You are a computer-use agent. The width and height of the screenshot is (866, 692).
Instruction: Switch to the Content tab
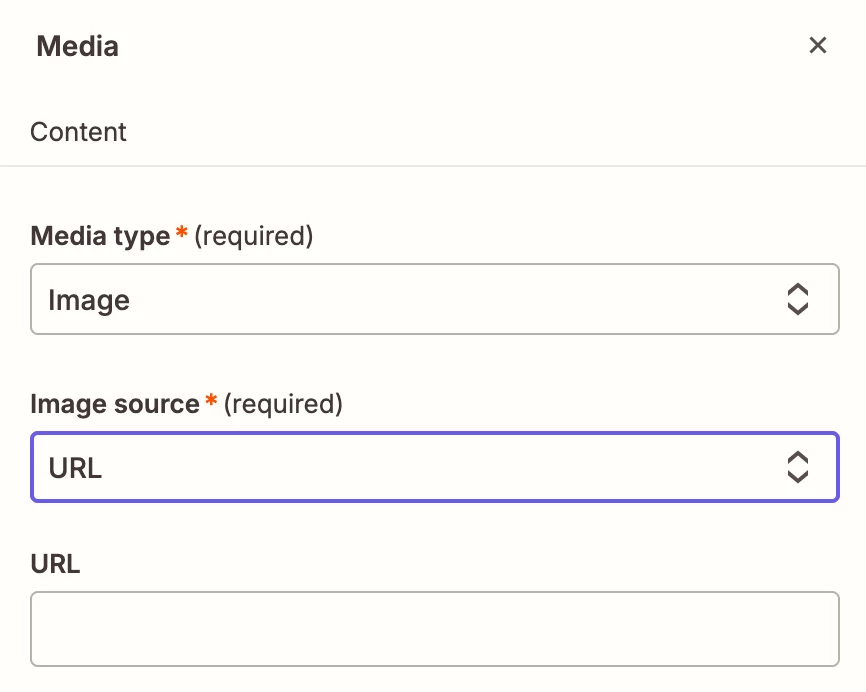79,132
